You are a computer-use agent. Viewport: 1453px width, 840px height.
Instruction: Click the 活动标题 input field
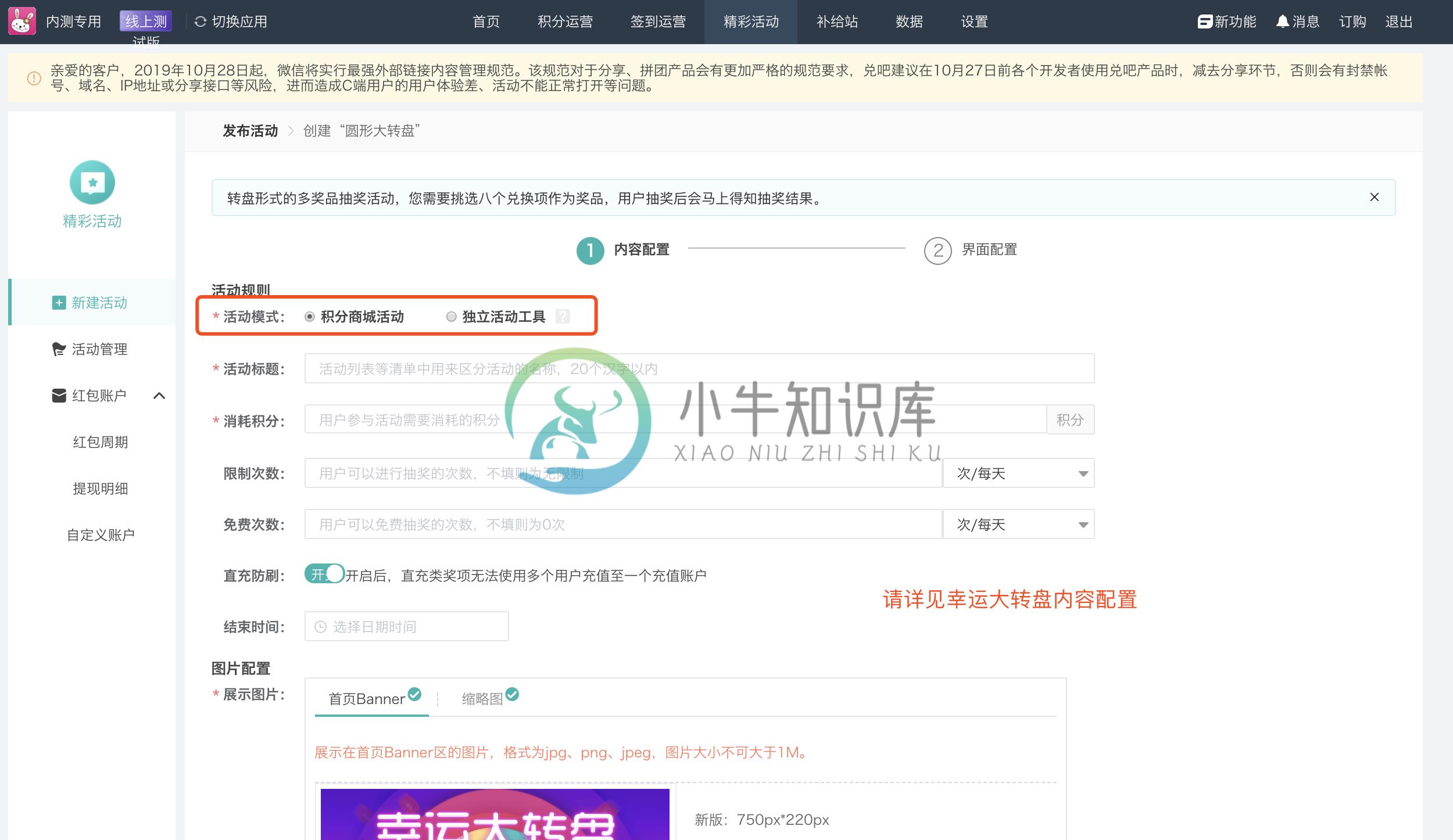[699, 368]
